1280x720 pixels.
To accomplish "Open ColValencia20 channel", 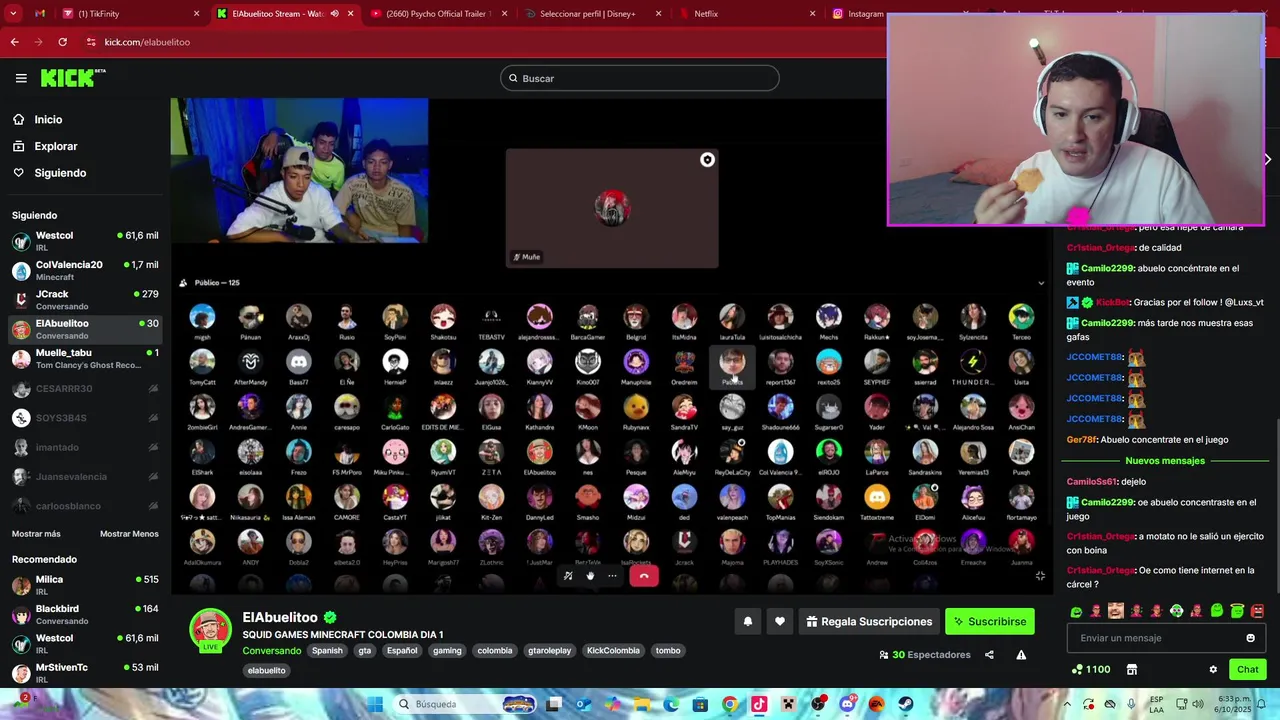I will point(85,270).
